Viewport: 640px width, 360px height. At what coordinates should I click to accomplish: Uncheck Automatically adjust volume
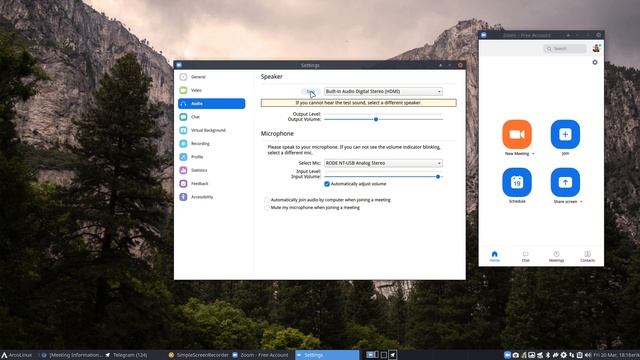[x=327, y=184]
